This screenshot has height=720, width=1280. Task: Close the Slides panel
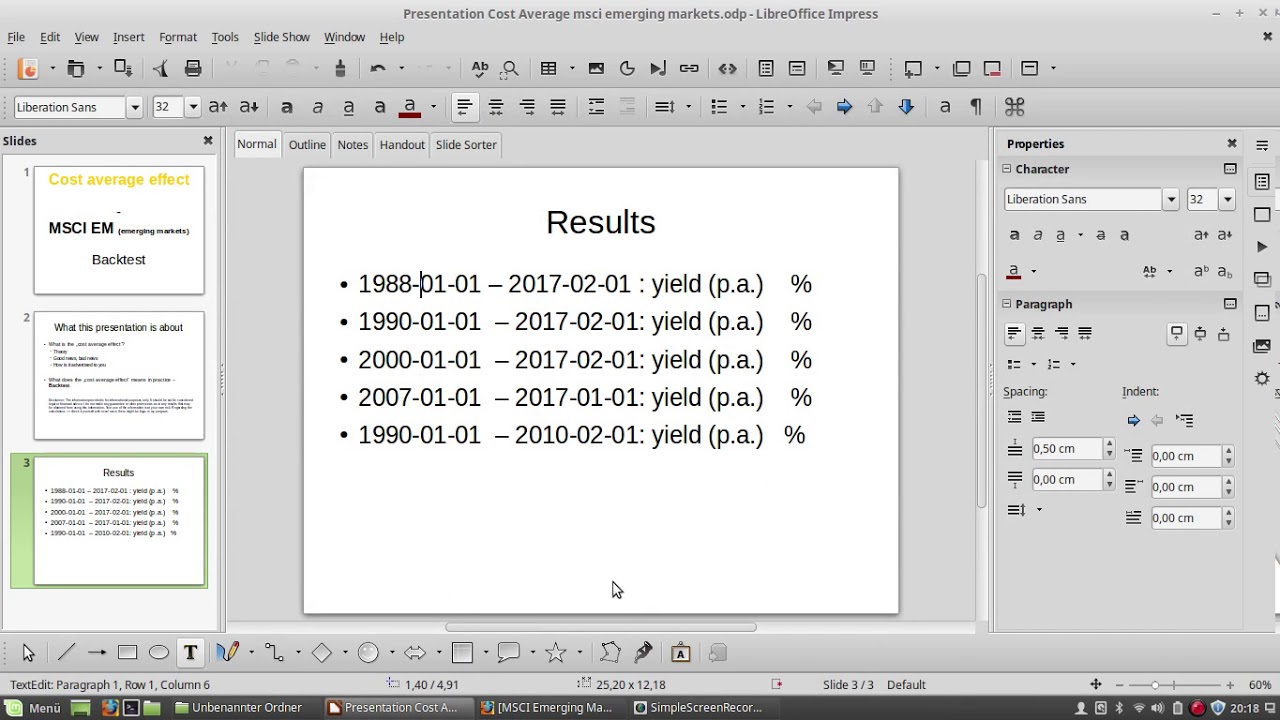click(x=208, y=141)
